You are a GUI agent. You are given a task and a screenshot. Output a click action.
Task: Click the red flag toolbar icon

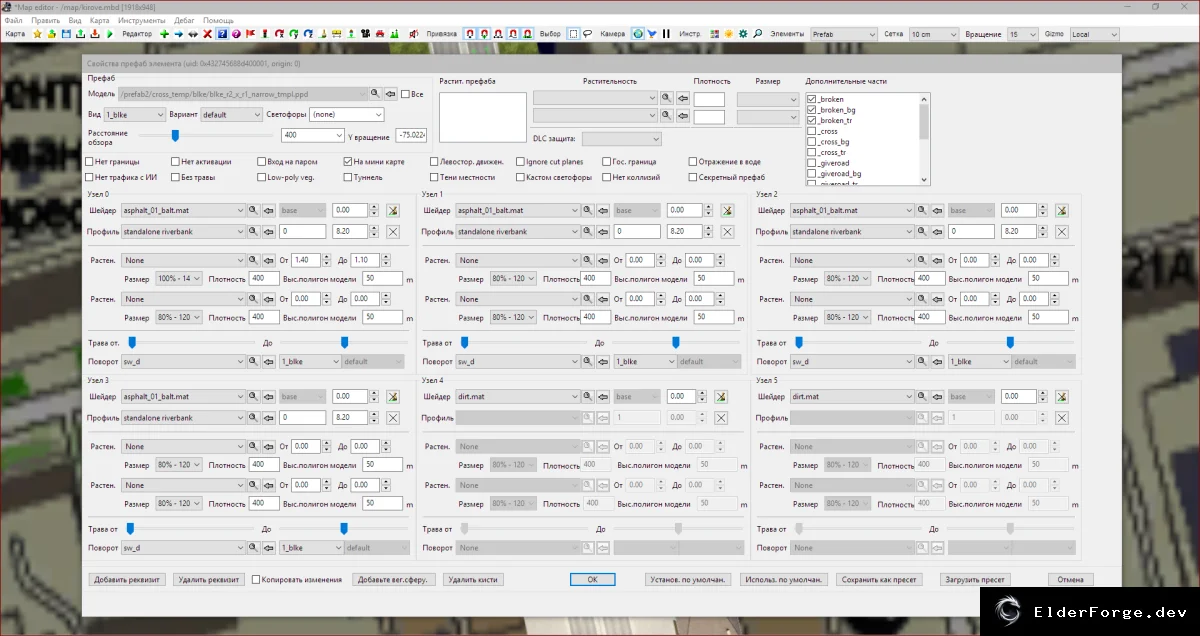click(250, 34)
